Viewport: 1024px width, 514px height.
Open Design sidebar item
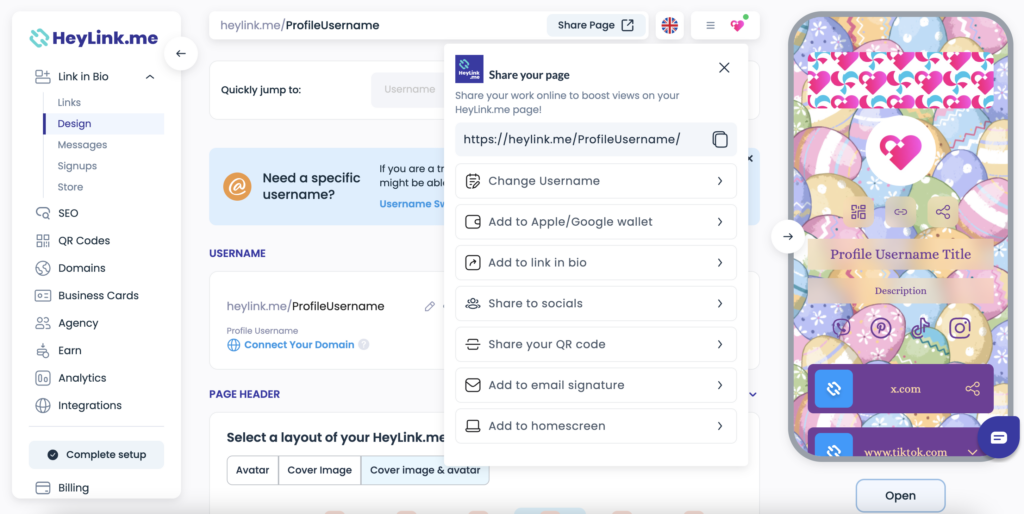[x=103, y=123]
